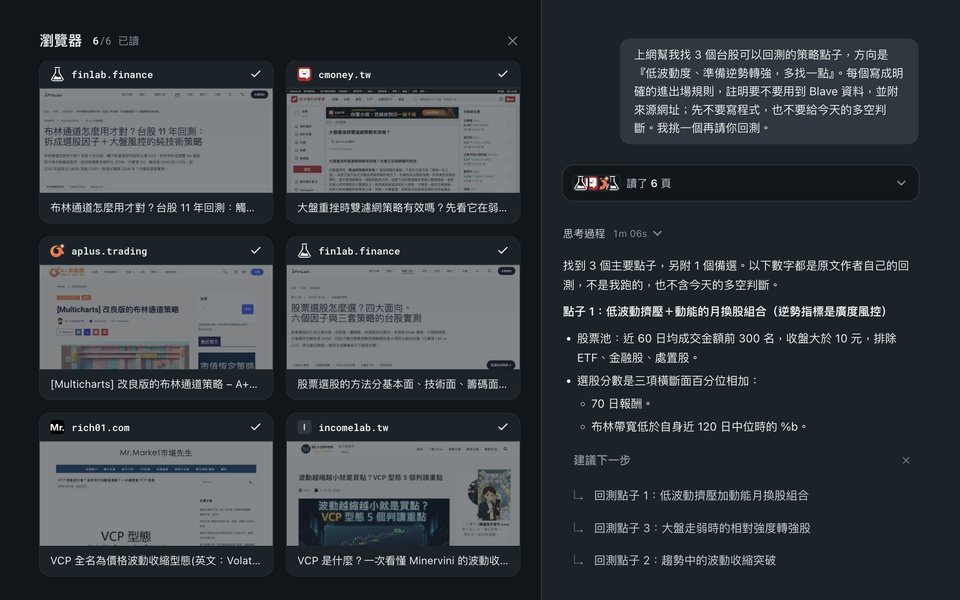Click the read checkmark on the 布林通道 finlab card
This screenshot has height=600, width=960.
(256, 74)
